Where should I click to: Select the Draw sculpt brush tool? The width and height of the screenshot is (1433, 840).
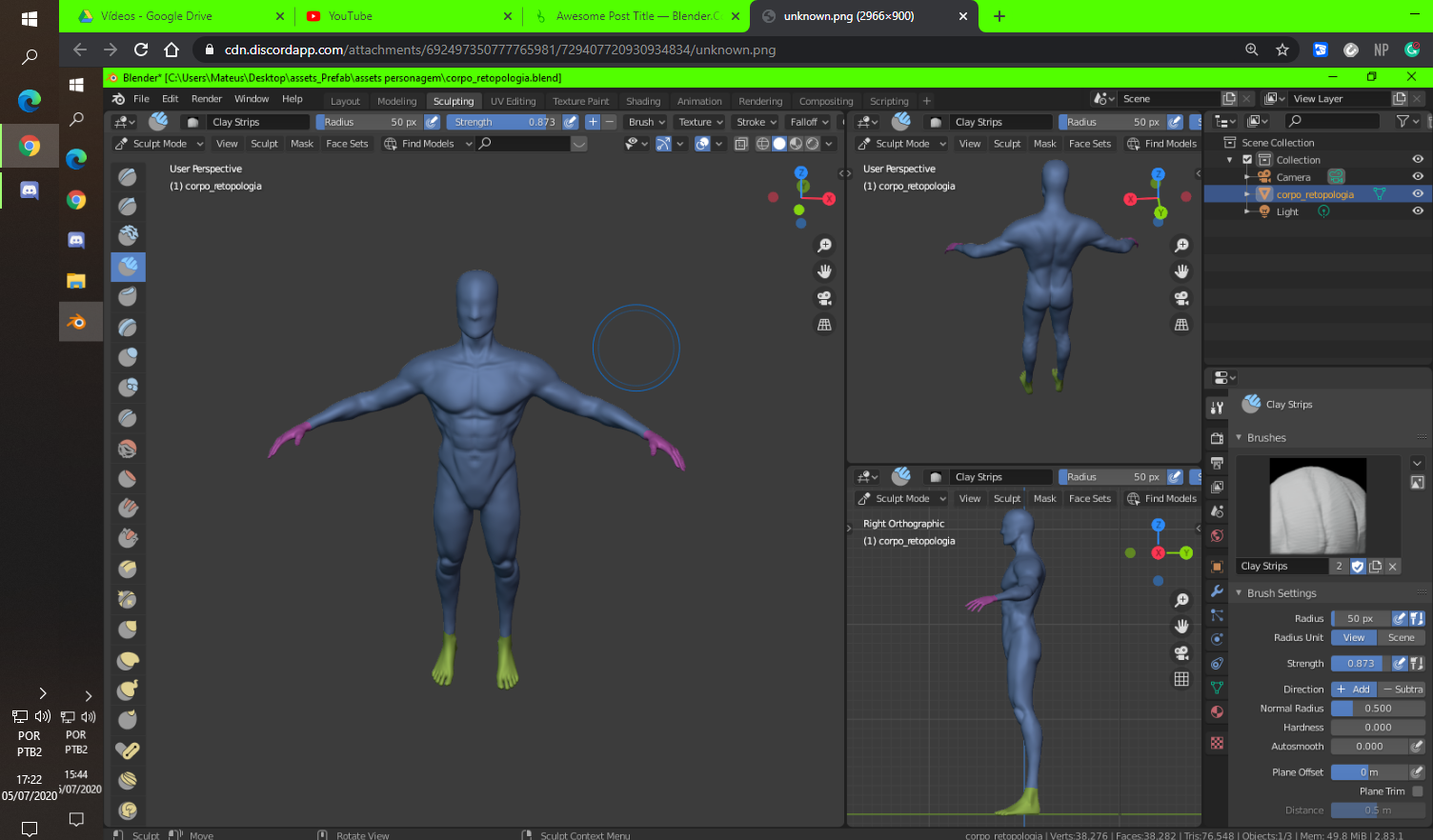128,176
